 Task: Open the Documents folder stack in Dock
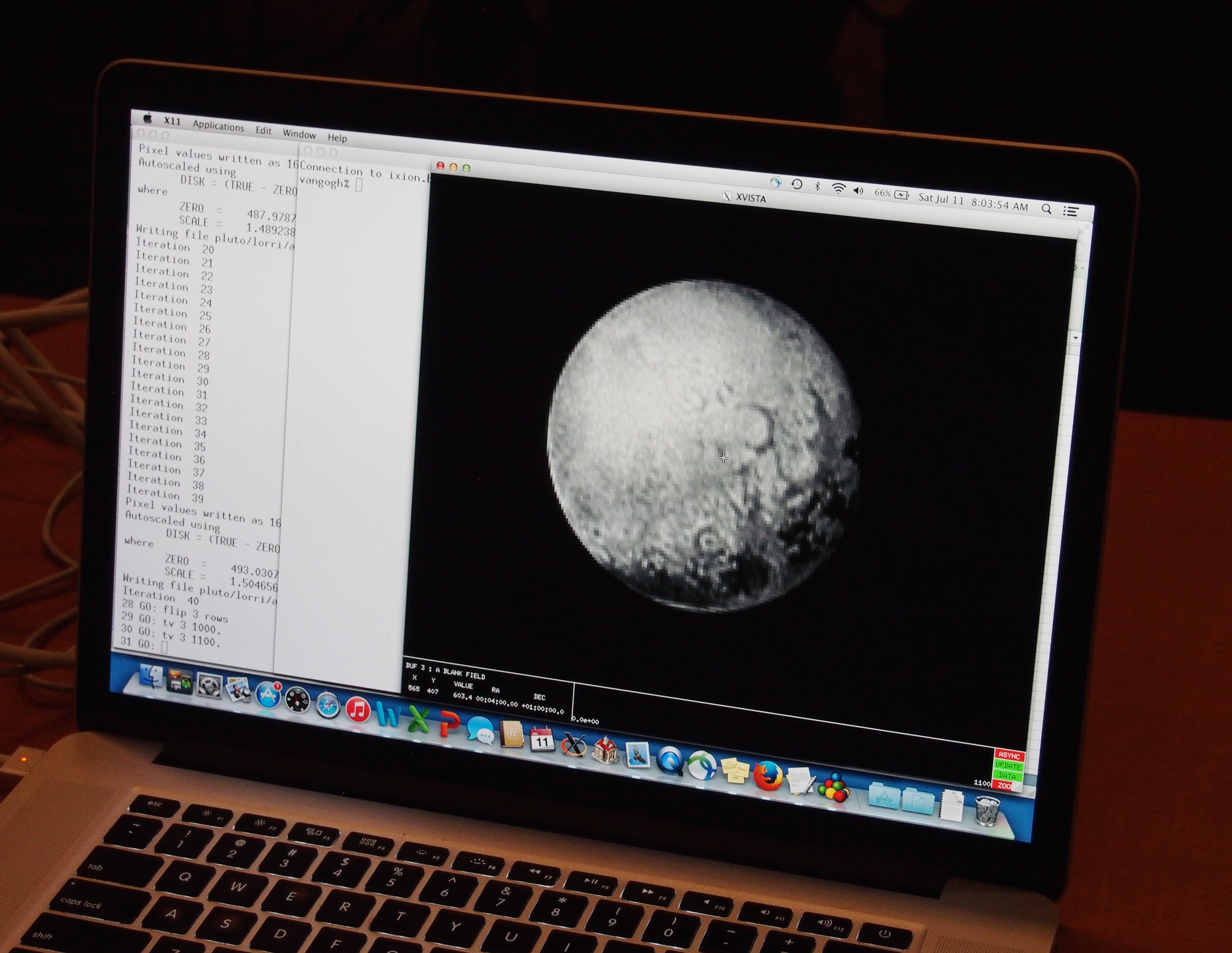click(918, 801)
